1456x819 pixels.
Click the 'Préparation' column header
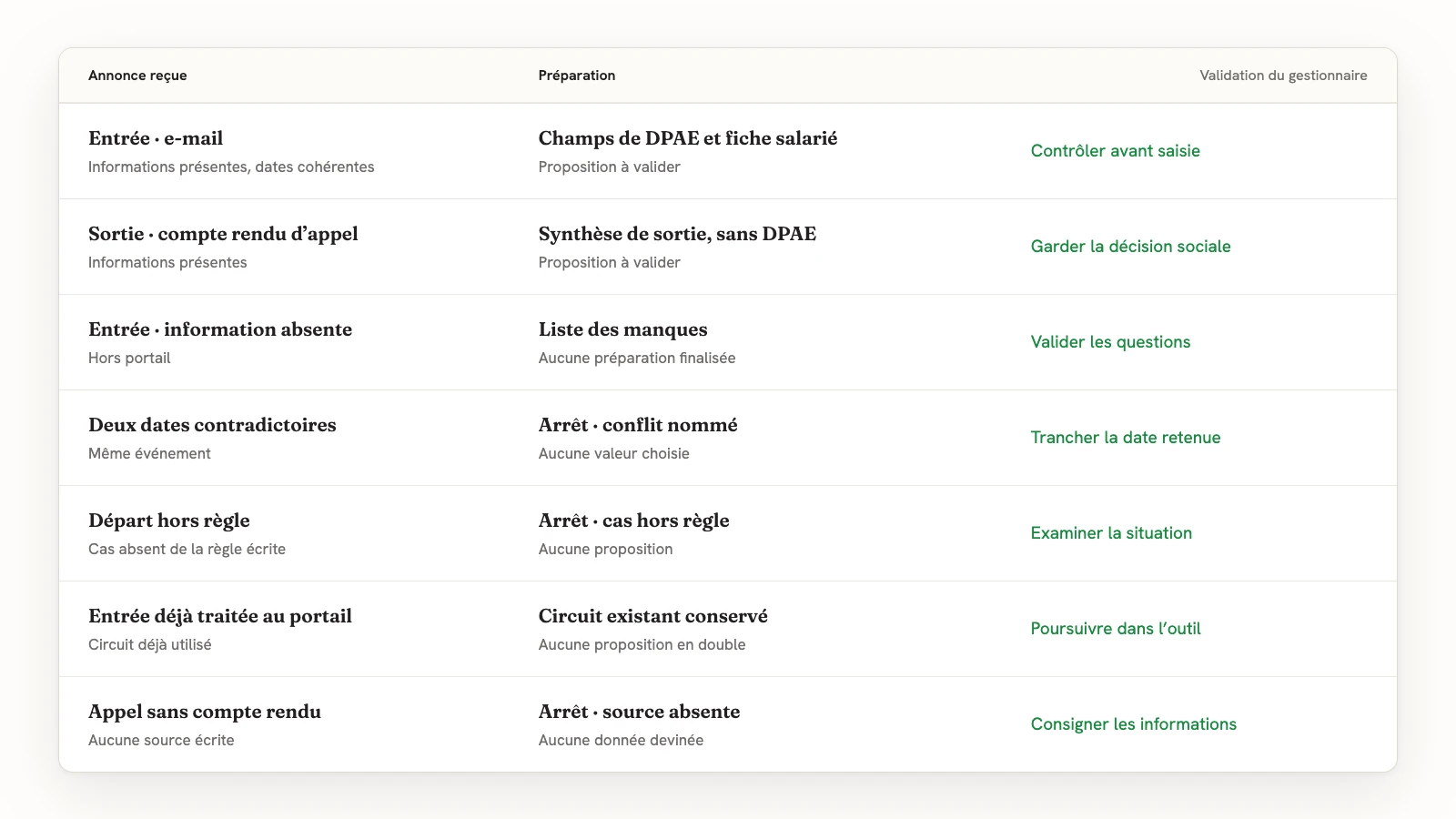pyautogui.click(x=577, y=76)
